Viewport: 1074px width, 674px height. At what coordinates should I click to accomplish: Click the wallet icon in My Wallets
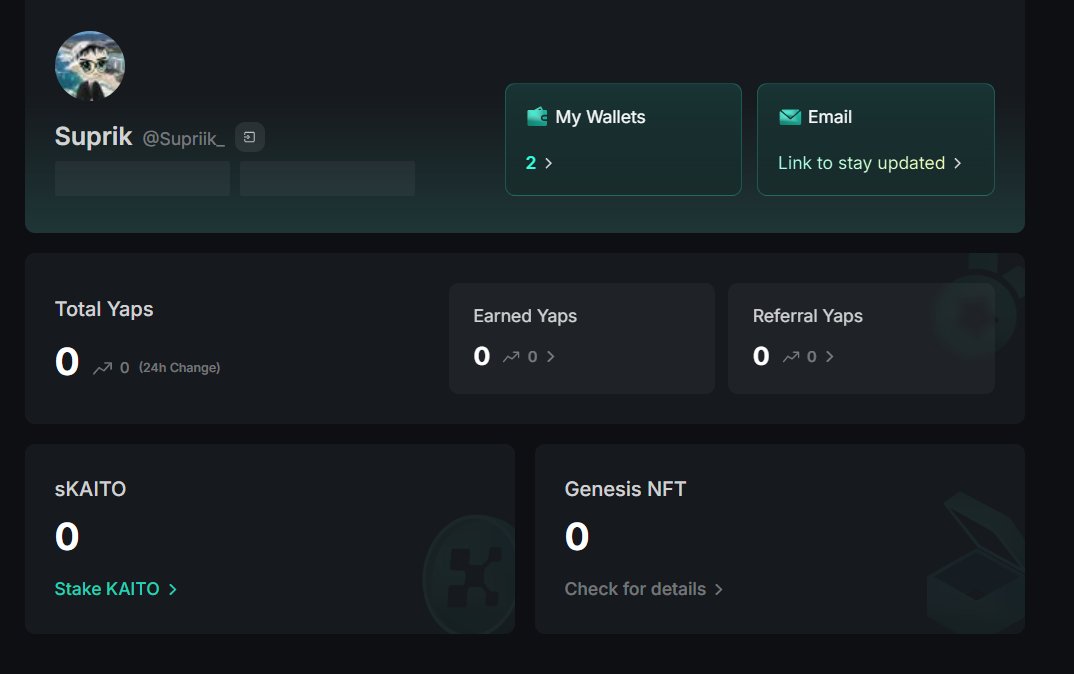click(537, 116)
